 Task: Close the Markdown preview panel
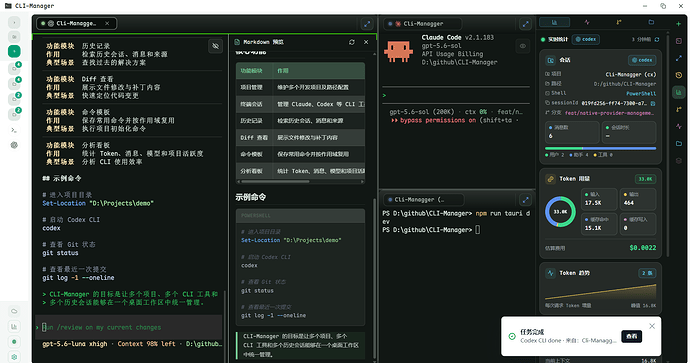(x=366, y=42)
